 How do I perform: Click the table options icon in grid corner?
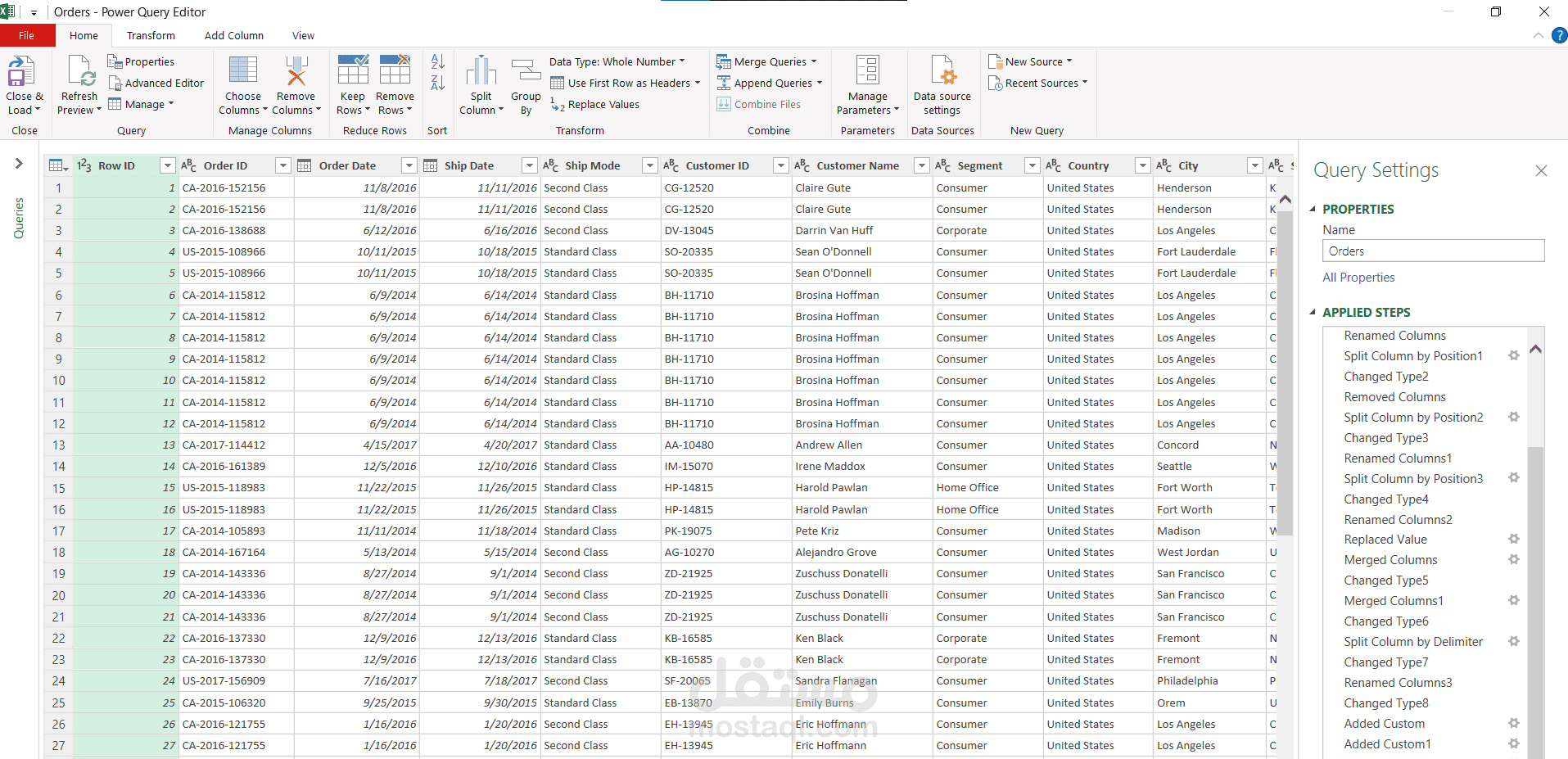[x=58, y=165]
